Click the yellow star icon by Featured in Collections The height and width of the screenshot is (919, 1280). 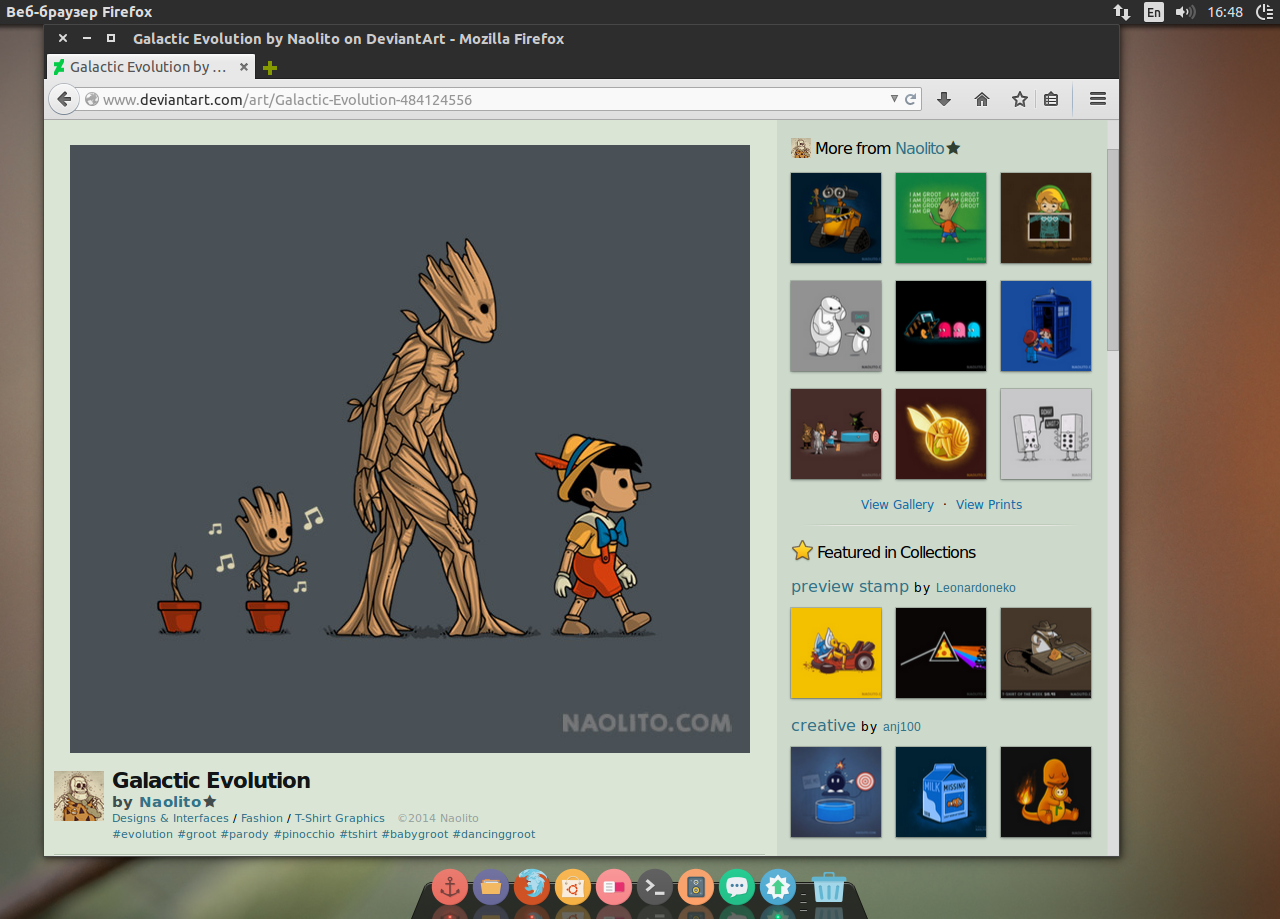802,551
